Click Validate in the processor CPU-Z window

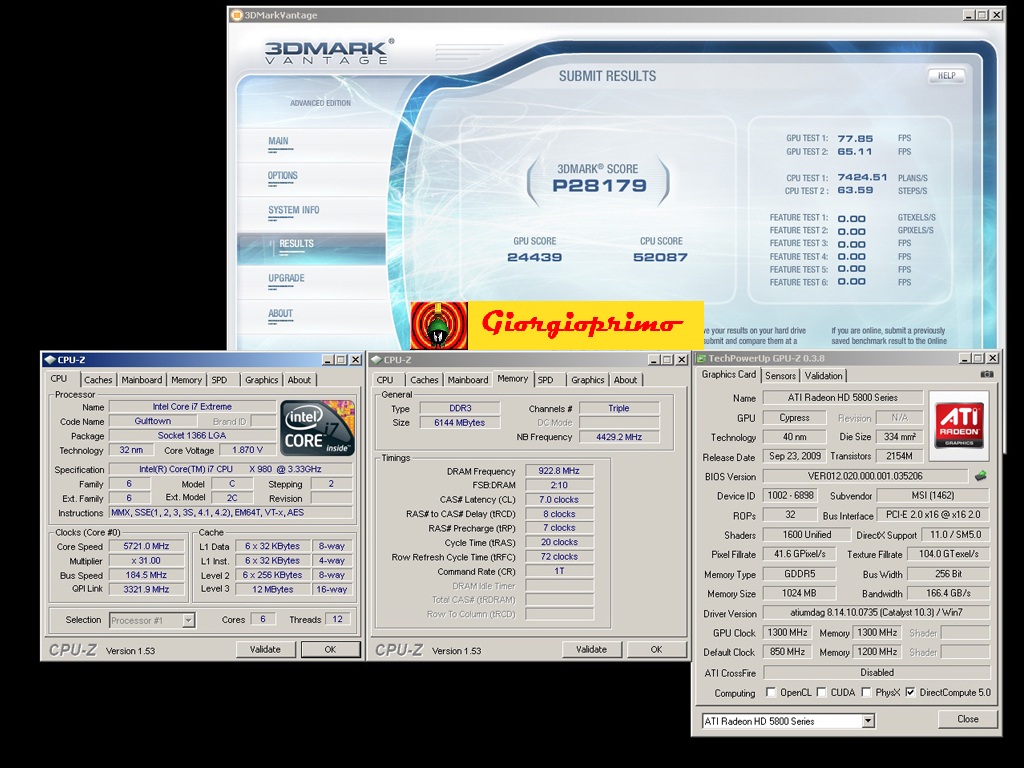coord(265,649)
